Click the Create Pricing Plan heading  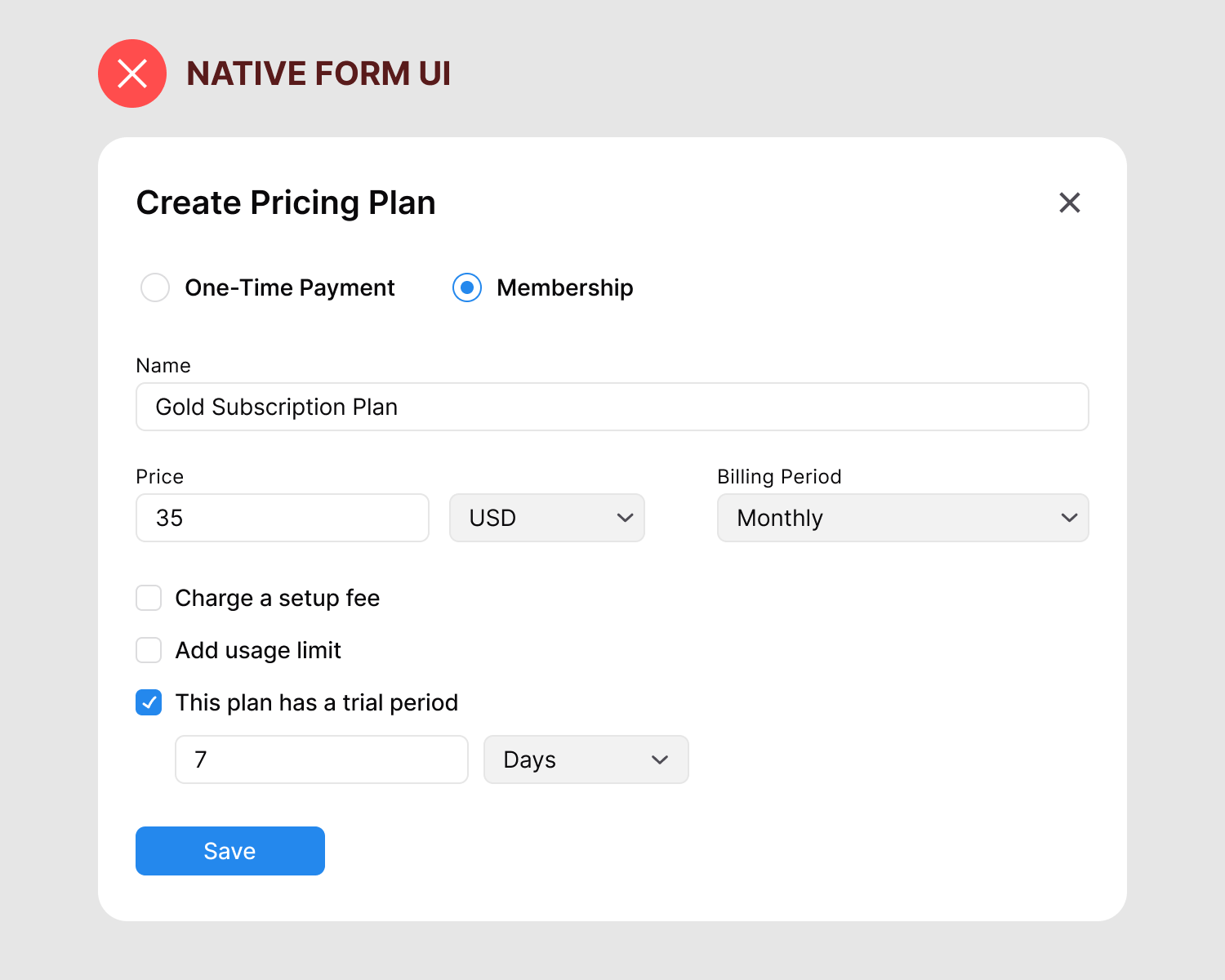286,203
